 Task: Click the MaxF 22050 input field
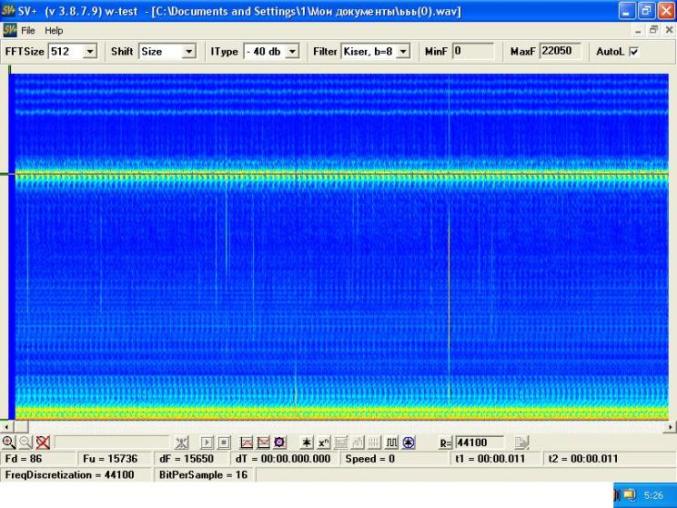(560, 51)
